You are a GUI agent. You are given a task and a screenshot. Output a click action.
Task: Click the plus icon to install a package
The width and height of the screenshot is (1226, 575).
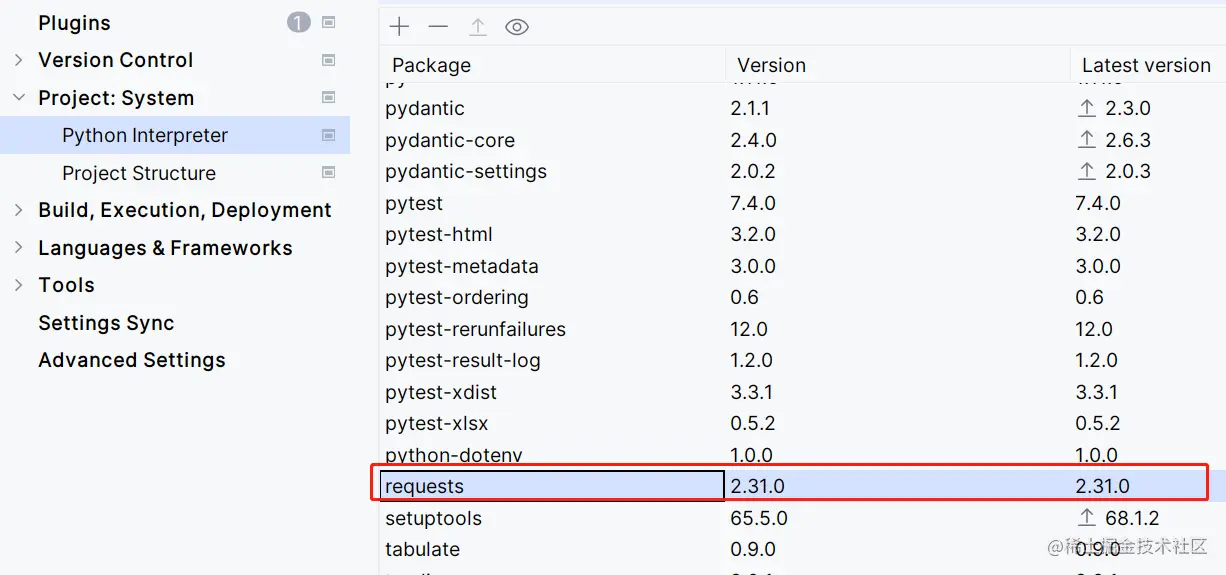click(399, 27)
